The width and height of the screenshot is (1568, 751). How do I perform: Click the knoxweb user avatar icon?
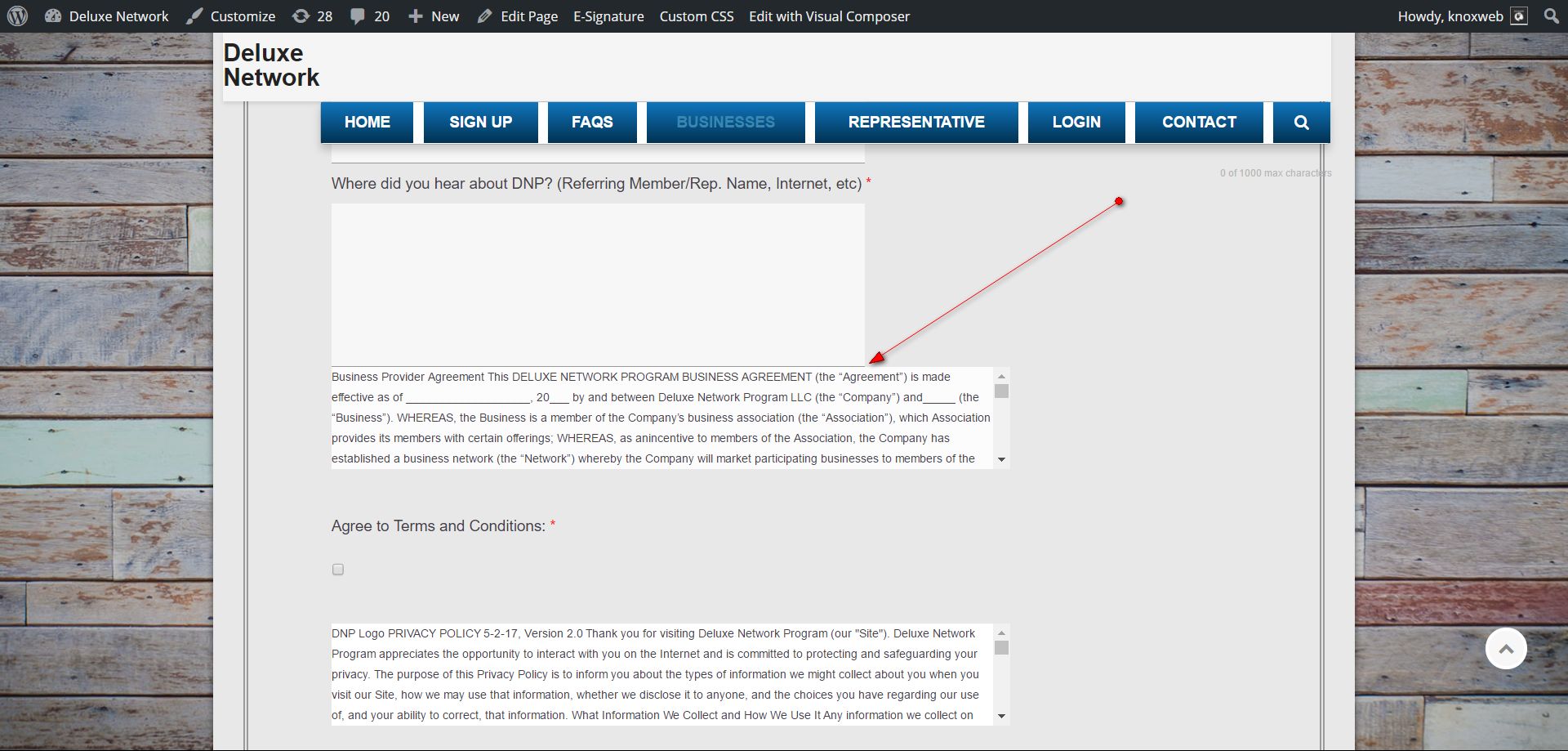point(1519,16)
